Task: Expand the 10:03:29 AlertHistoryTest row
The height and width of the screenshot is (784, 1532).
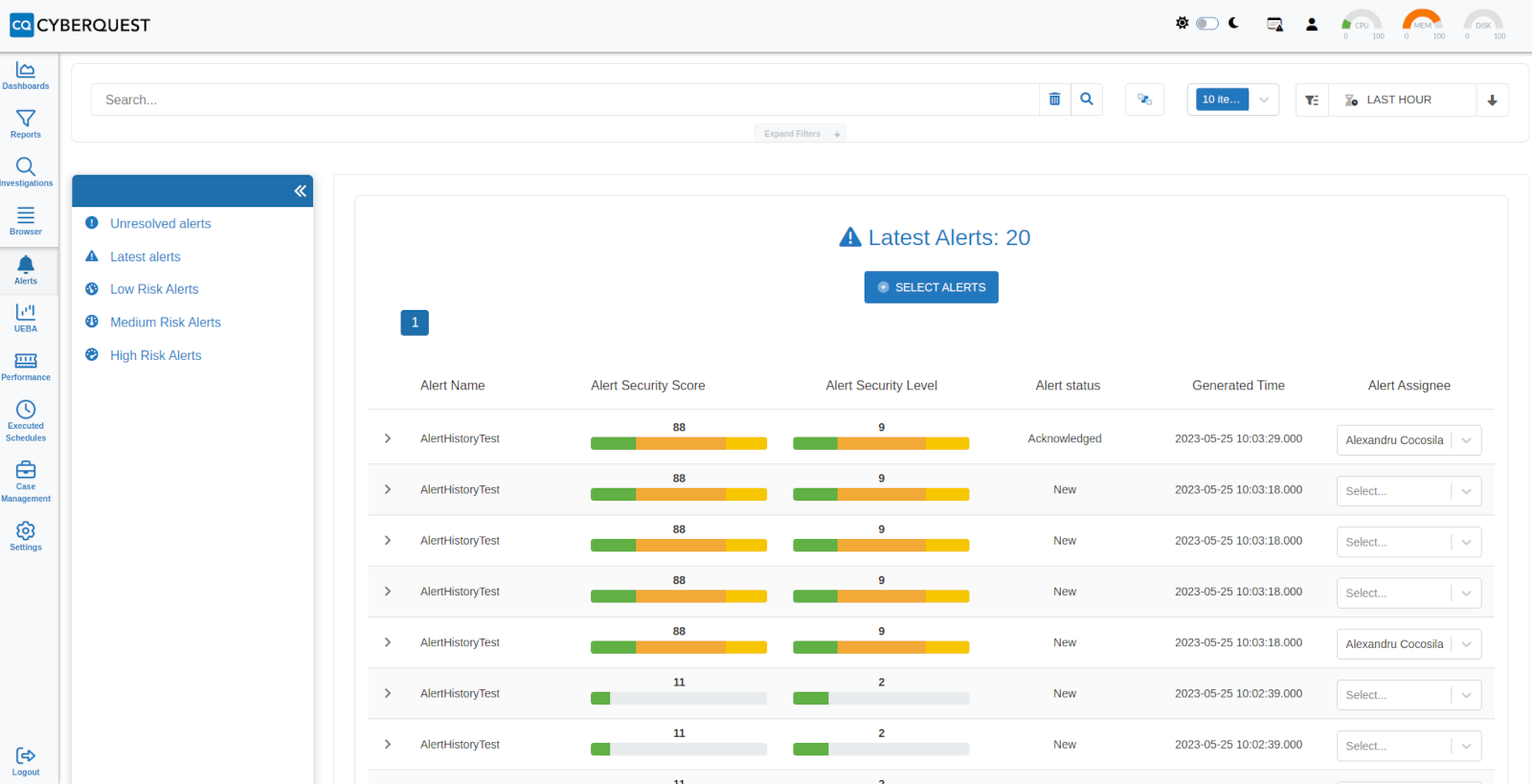Action: pyautogui.click(x=388, y=438)
